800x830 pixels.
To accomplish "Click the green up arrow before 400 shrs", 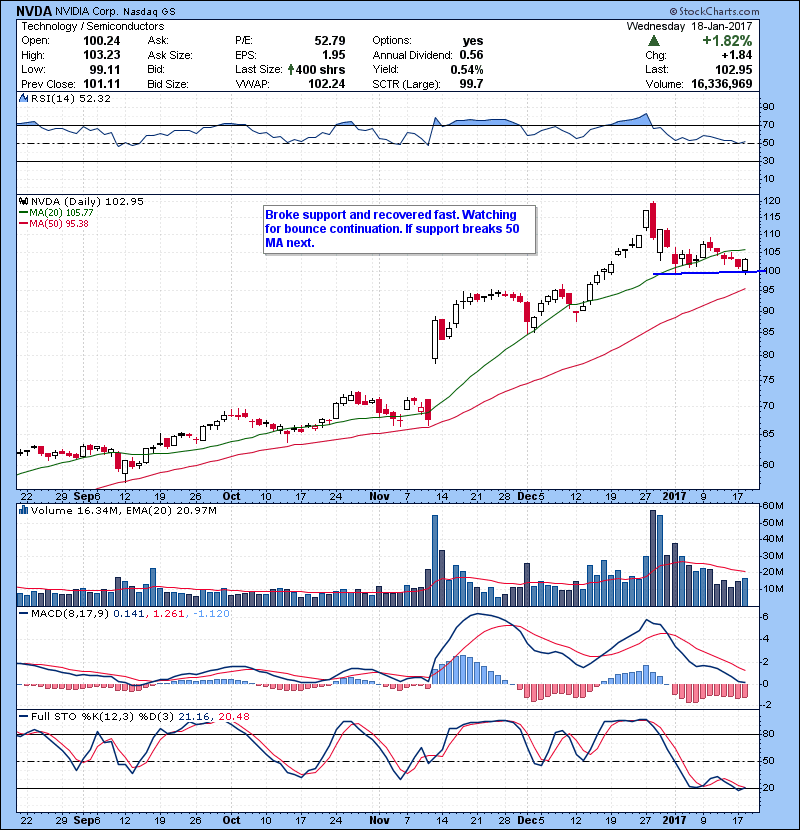I will (291, 69).
